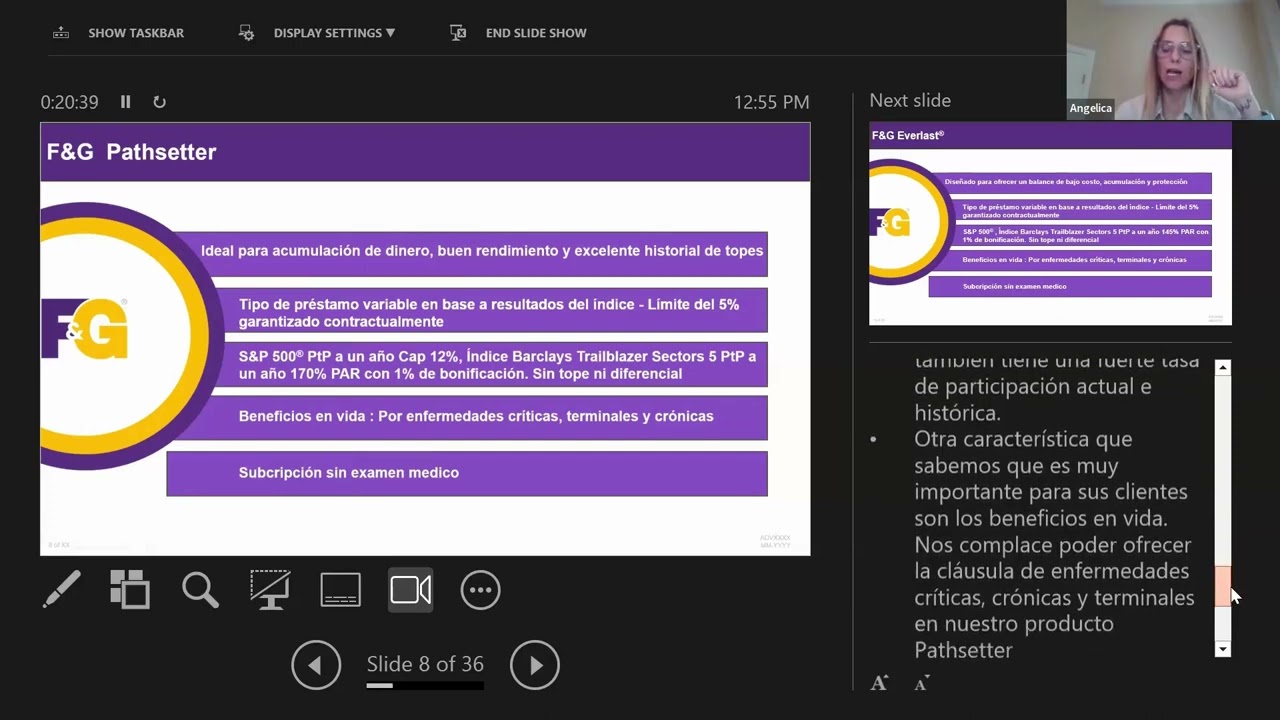Screen dimensions: 1280x720
Task: Toggle the camera button
Action: [x=410, y=590]
